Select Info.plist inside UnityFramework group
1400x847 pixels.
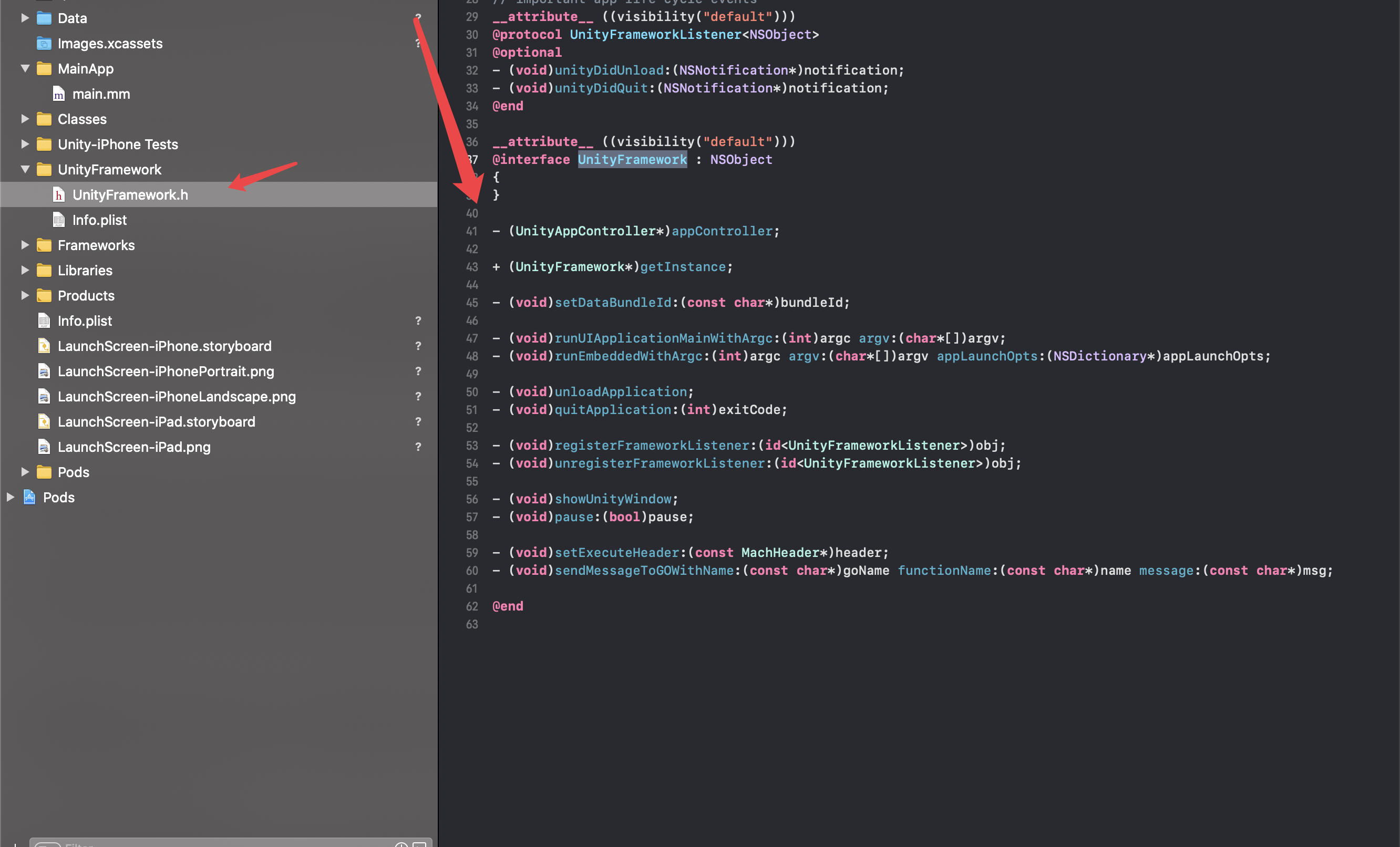pos(99,220)
